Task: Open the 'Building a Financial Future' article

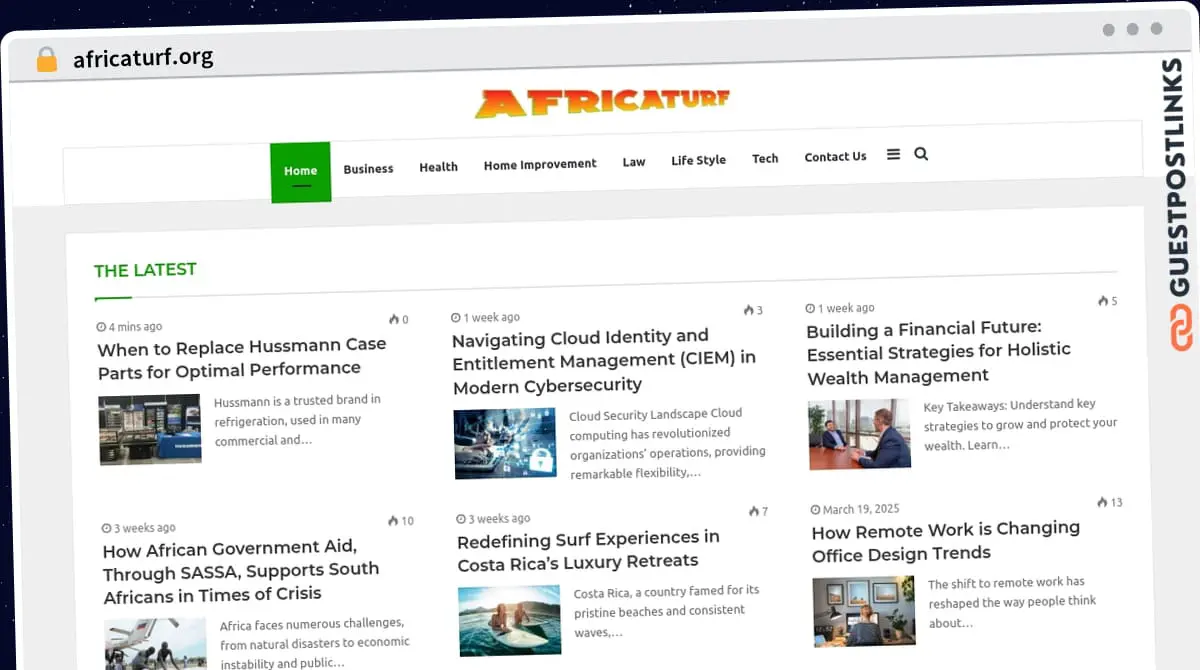Action: pos(938,352)
